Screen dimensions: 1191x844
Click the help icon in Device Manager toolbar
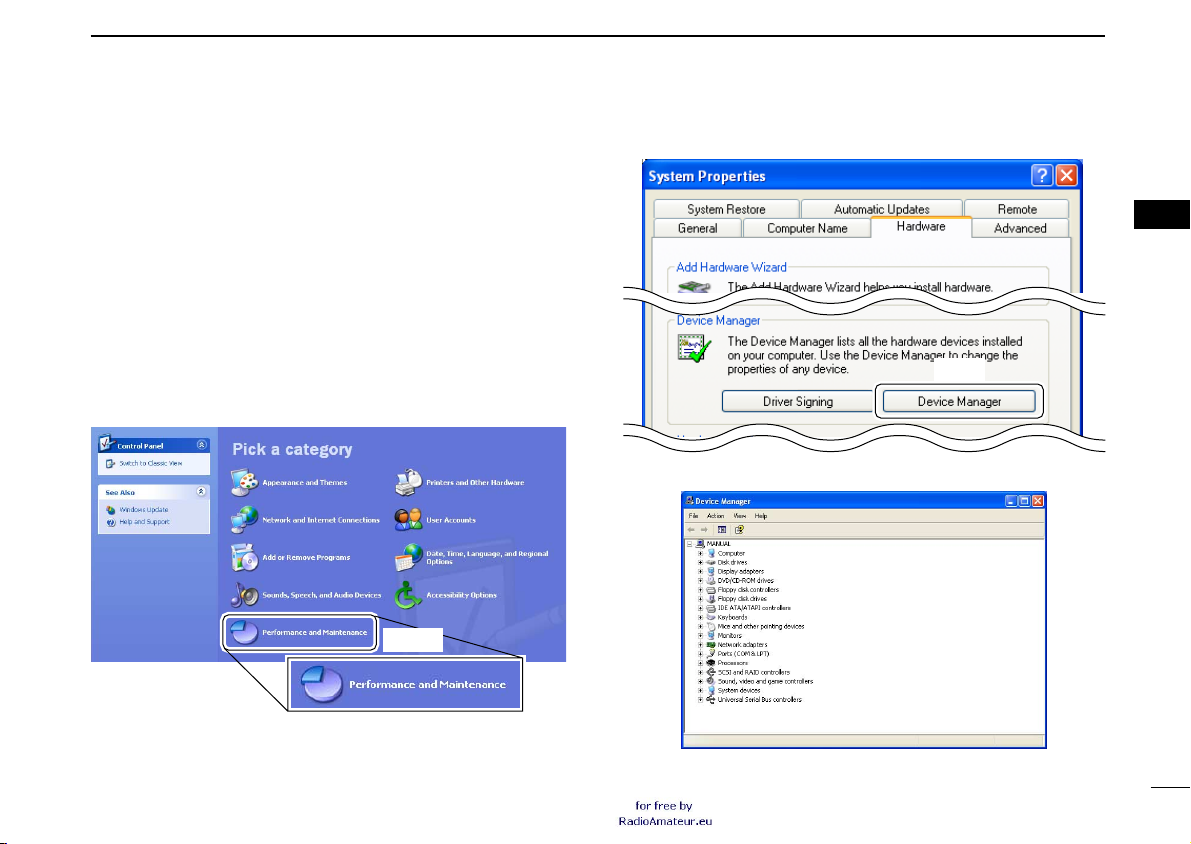[739, 529]
